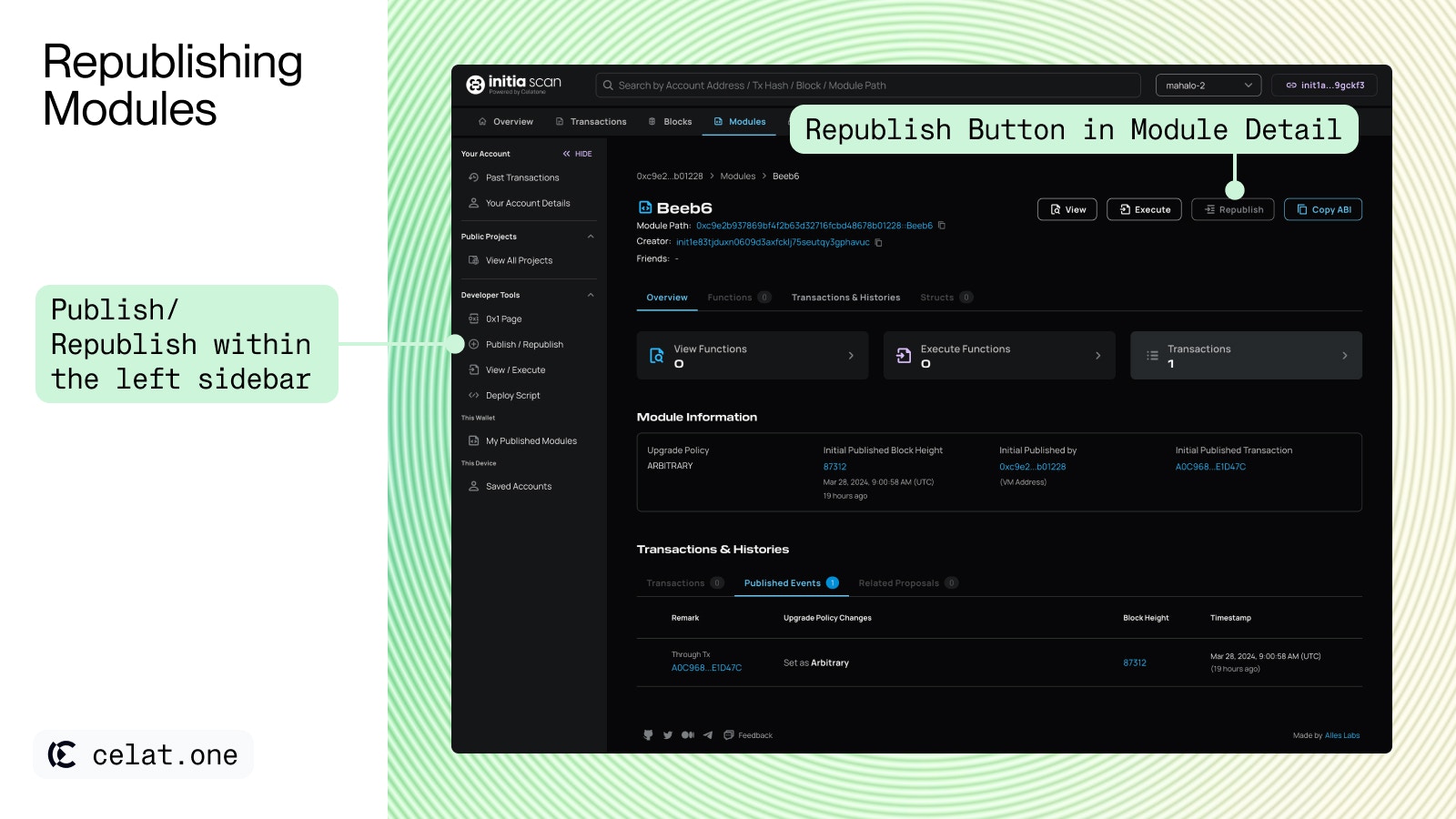The image size is (1456, 819).
Task: Open block height 87312 link in table
Action: [x=1135, y=663]
